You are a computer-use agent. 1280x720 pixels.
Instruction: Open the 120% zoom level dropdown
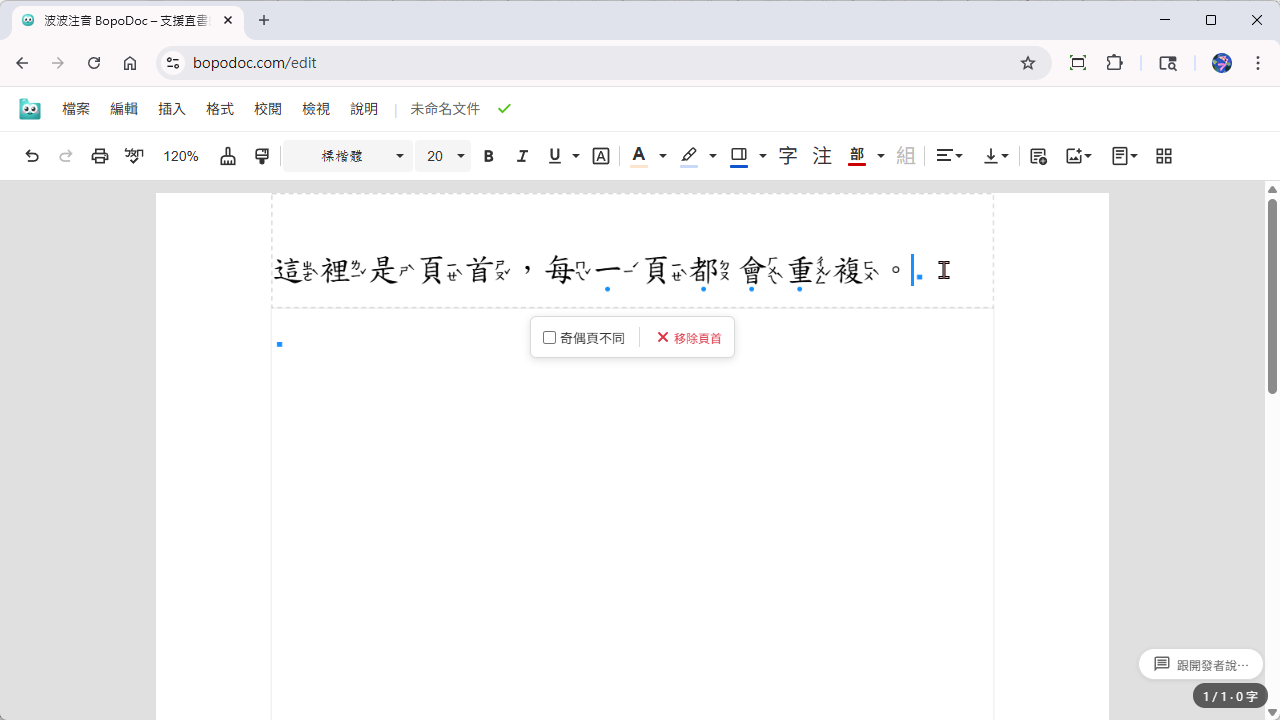181,156
